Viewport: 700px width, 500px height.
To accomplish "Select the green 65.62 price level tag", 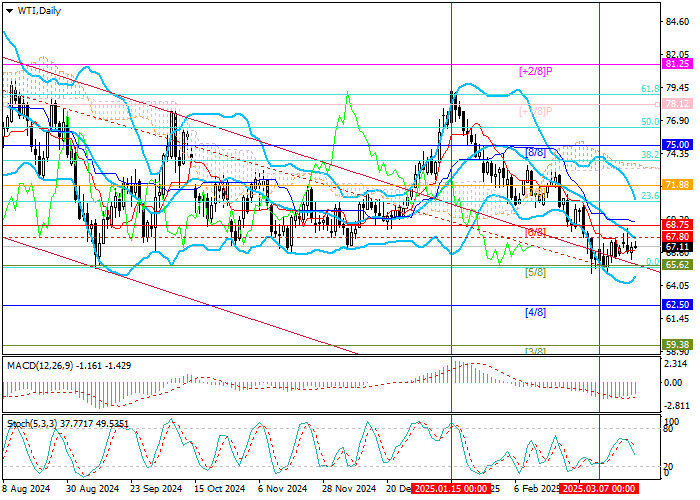I will click(x=678, y=265).
